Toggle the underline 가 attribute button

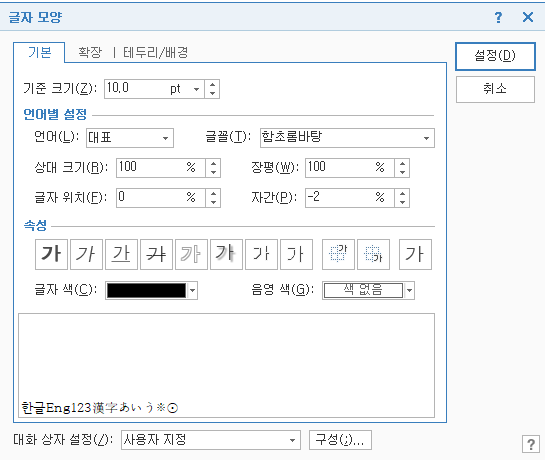(121, 254)
